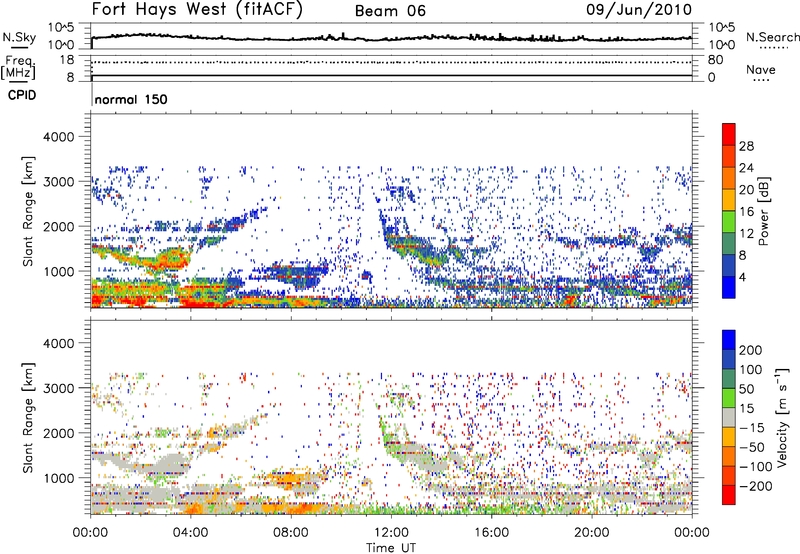
Task: Click the "16" label on the power colorbar
Action: (746, 212)
